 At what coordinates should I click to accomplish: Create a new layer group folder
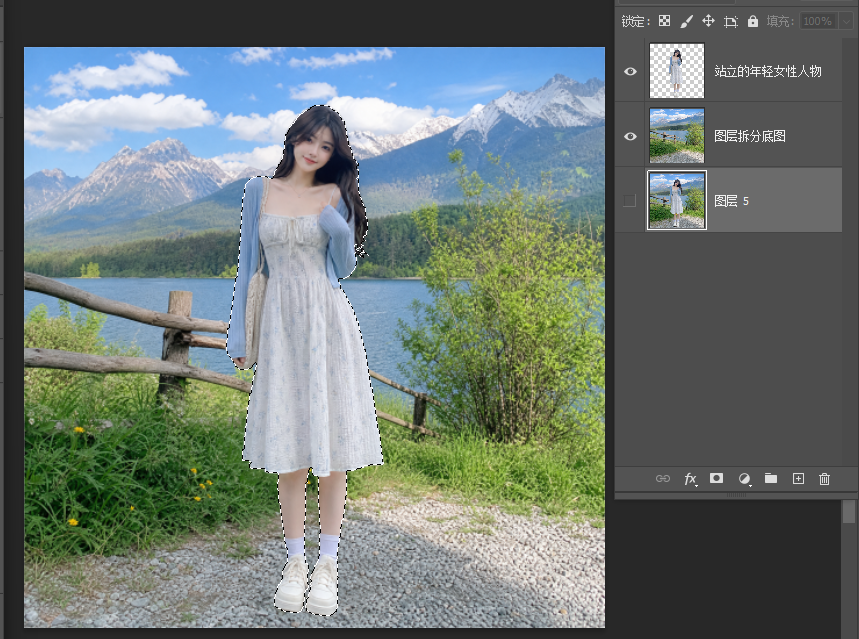click(x=771, y=478)
